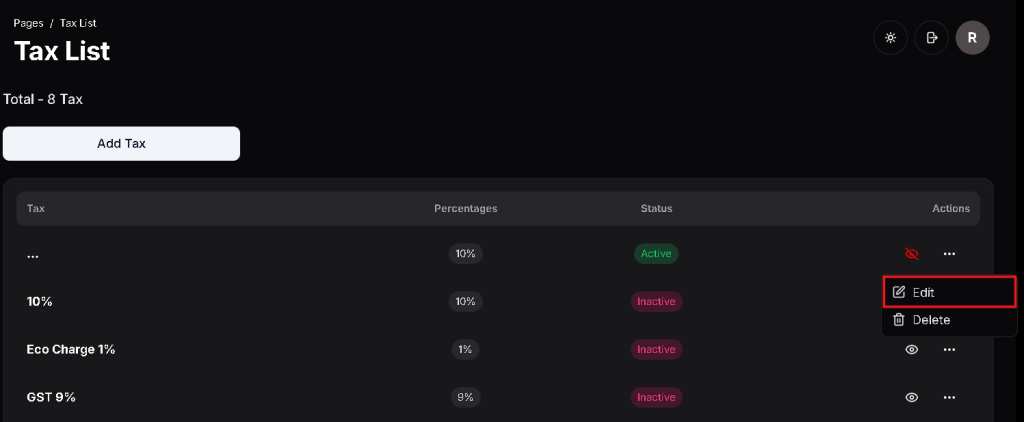Click the green Active status badge

[x=656, y=254]
